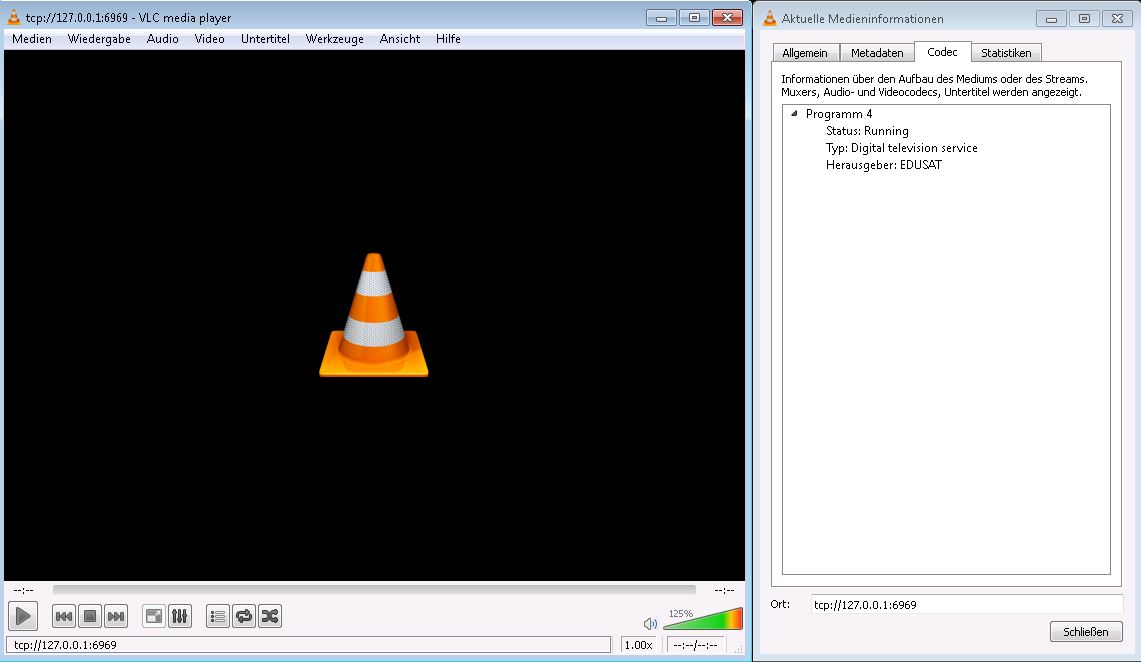
Task: Click remaining time label right of seek bar
Action: click(x=724, y=590)
